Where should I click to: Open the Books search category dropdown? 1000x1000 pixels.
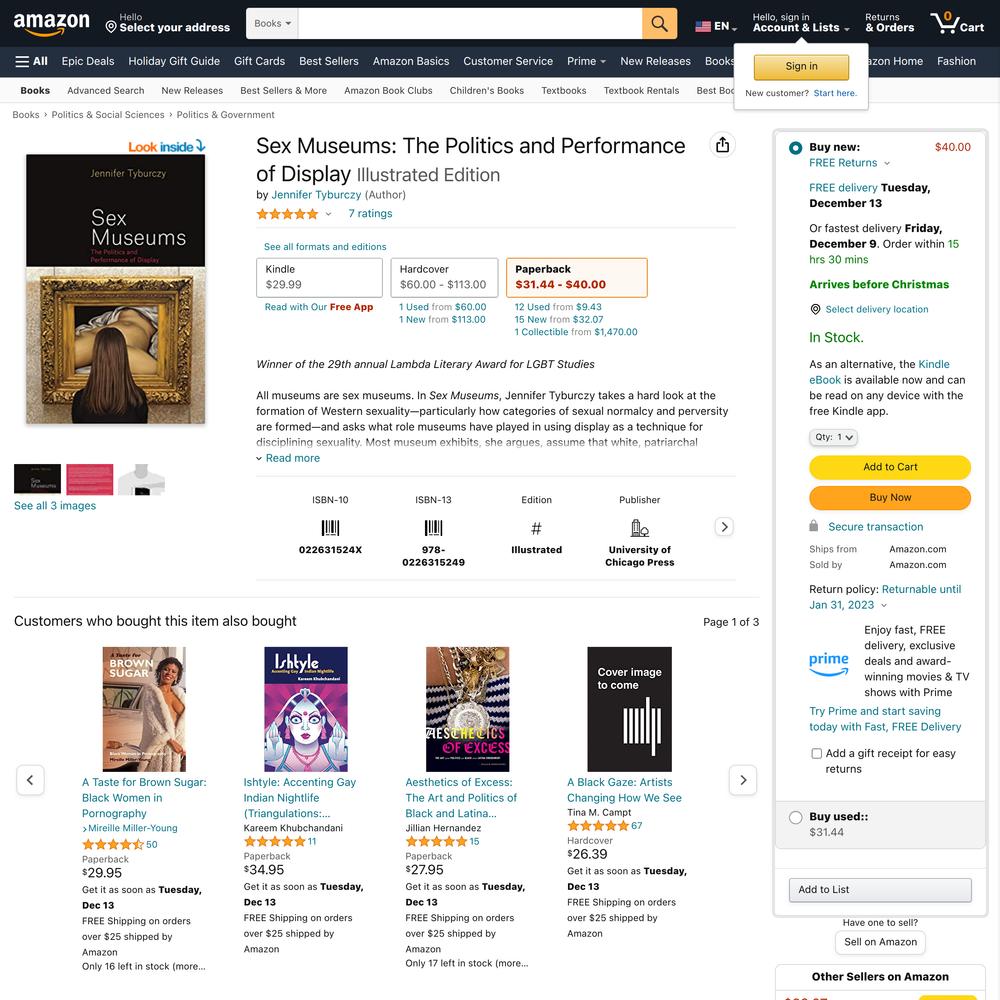click(x=272, y=23)
